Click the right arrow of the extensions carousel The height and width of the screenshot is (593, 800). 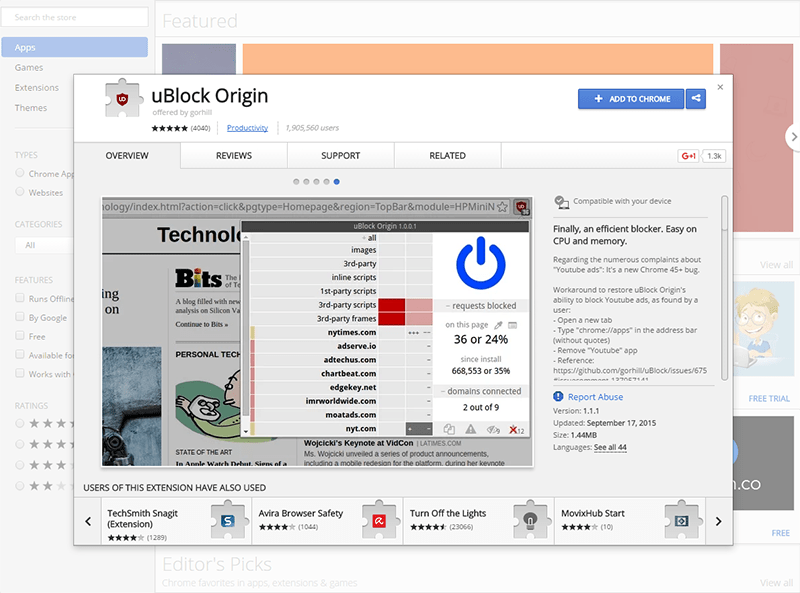[719, 521]
